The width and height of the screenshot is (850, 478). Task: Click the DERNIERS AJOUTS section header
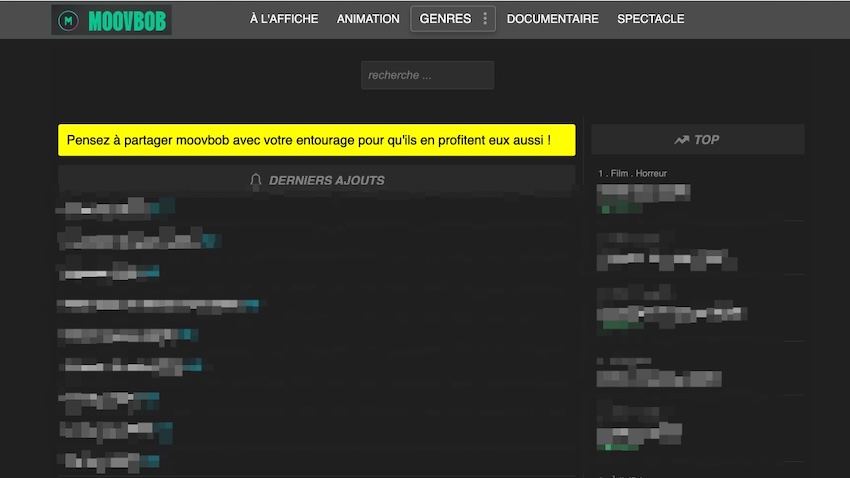[326, 180]
